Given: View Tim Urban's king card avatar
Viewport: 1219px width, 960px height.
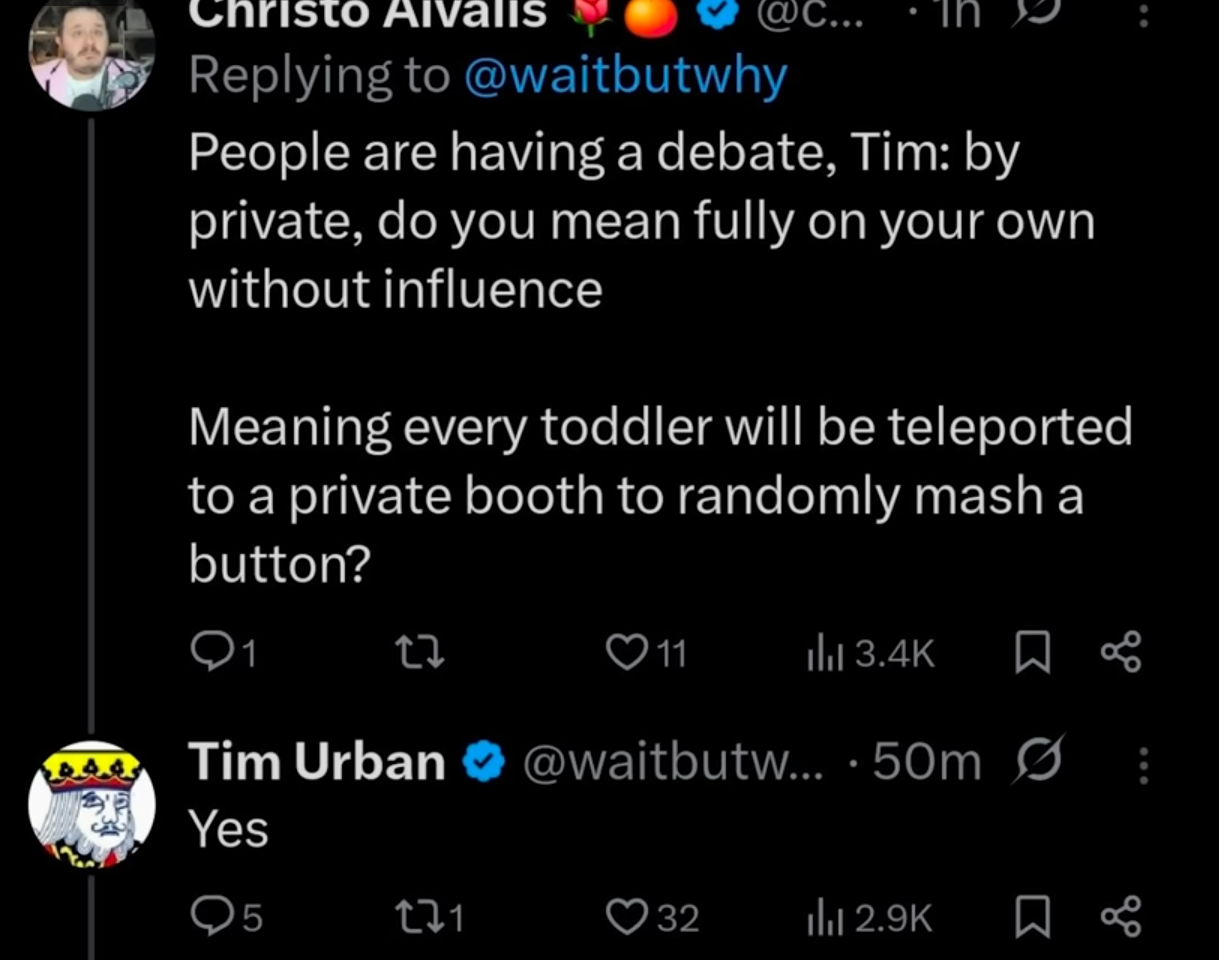Looking at the screenshot, I should [92, 804].
